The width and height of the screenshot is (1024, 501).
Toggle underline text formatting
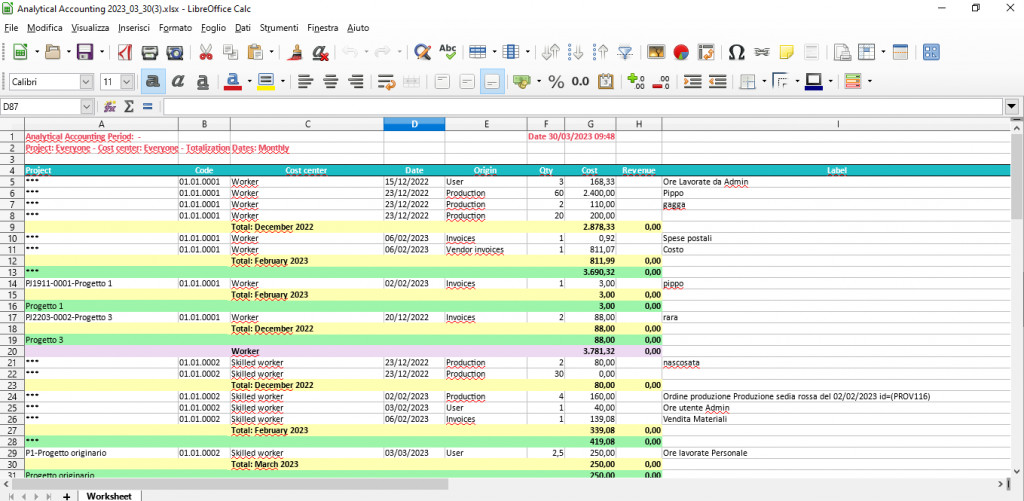[x=203, y=81]
